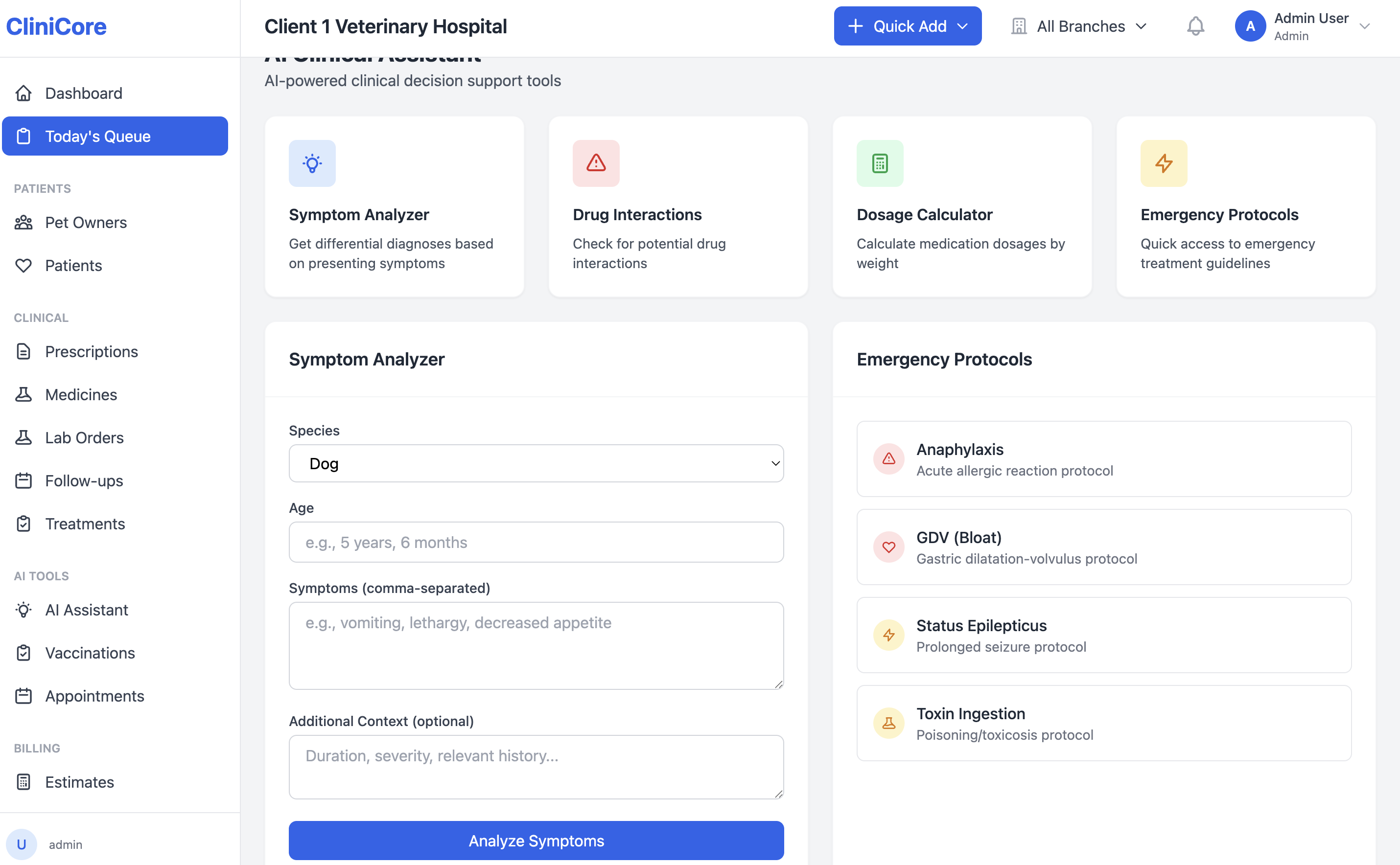1400x865 pixels.
Task: Click the CliniCore logo link
Action: coord(56,26)
